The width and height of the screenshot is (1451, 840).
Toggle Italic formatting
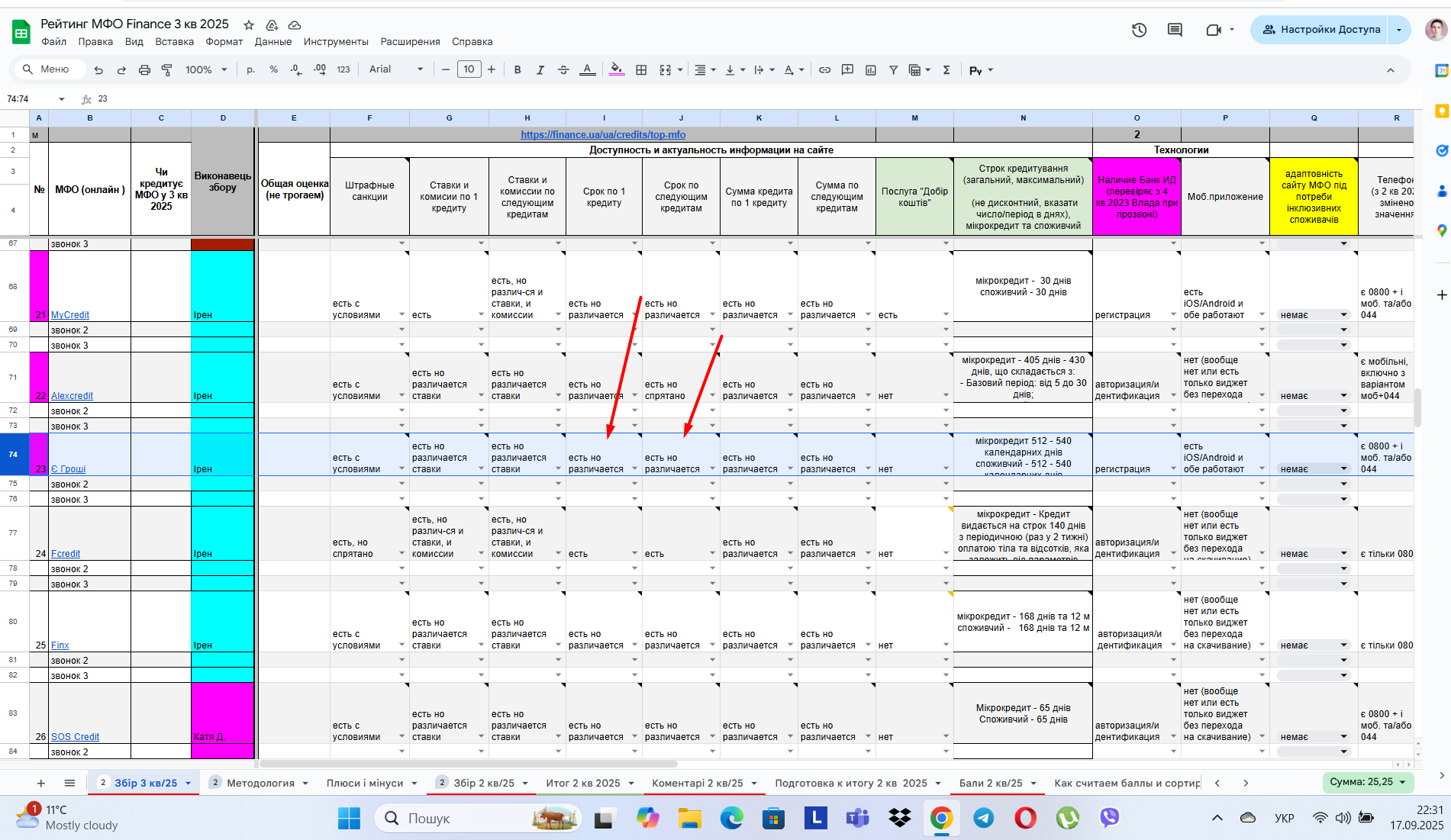(540, 69)
